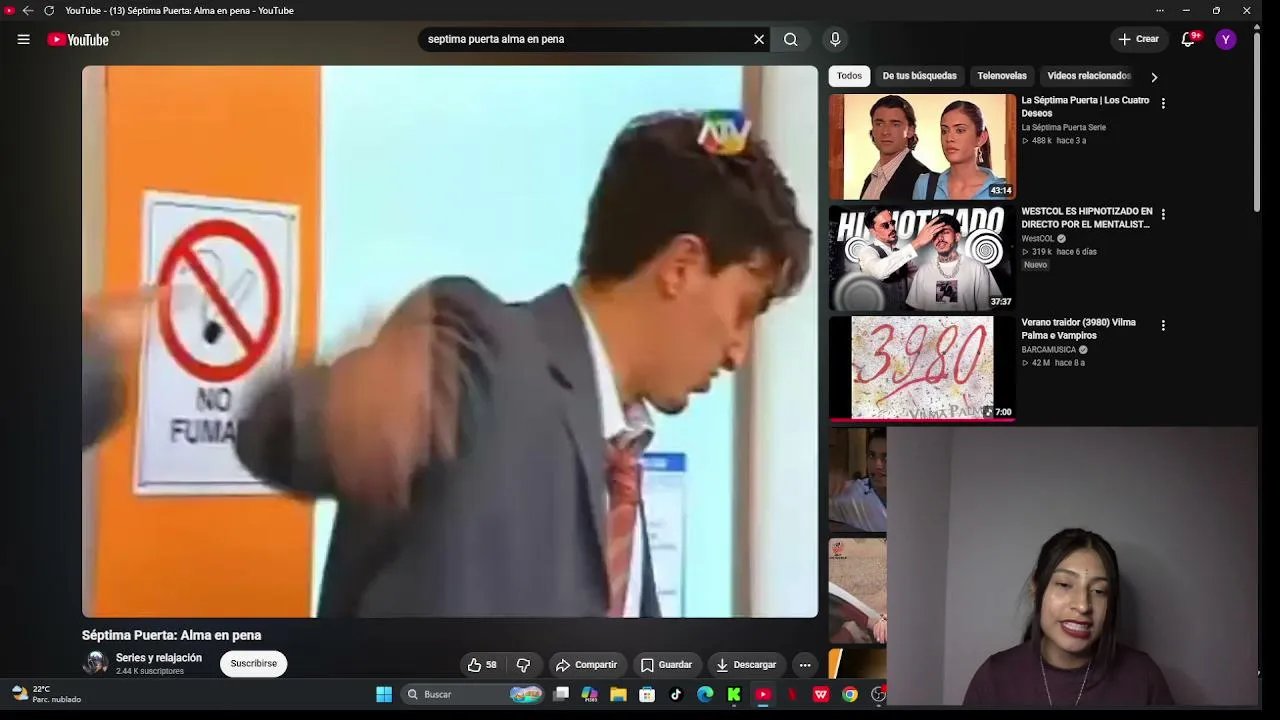Go to YouTube home via logo

pyautogui.click(x=78, y=39)
